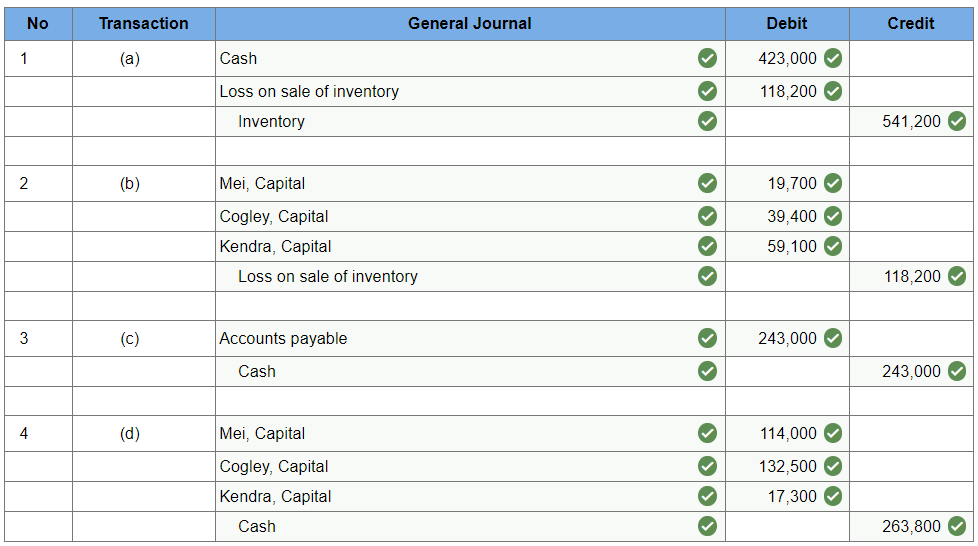Image resolution: width=978 pixels, height=546 pixels.
Task: Click checkmark beside 19,700 debit amount
Action: coord(833,183)
